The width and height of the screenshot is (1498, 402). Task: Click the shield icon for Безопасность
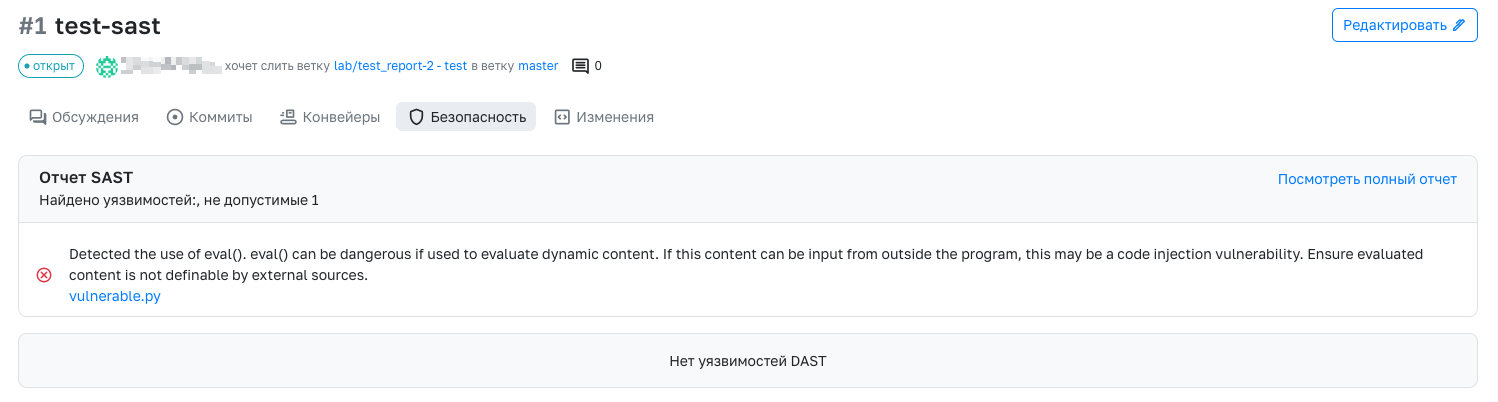click(417, 117)
